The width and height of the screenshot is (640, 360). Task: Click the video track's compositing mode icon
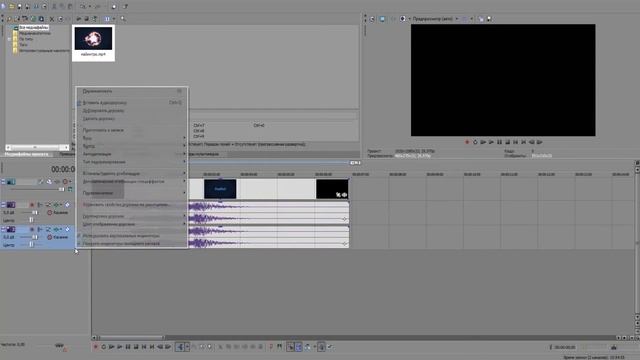tap(70, 189)
